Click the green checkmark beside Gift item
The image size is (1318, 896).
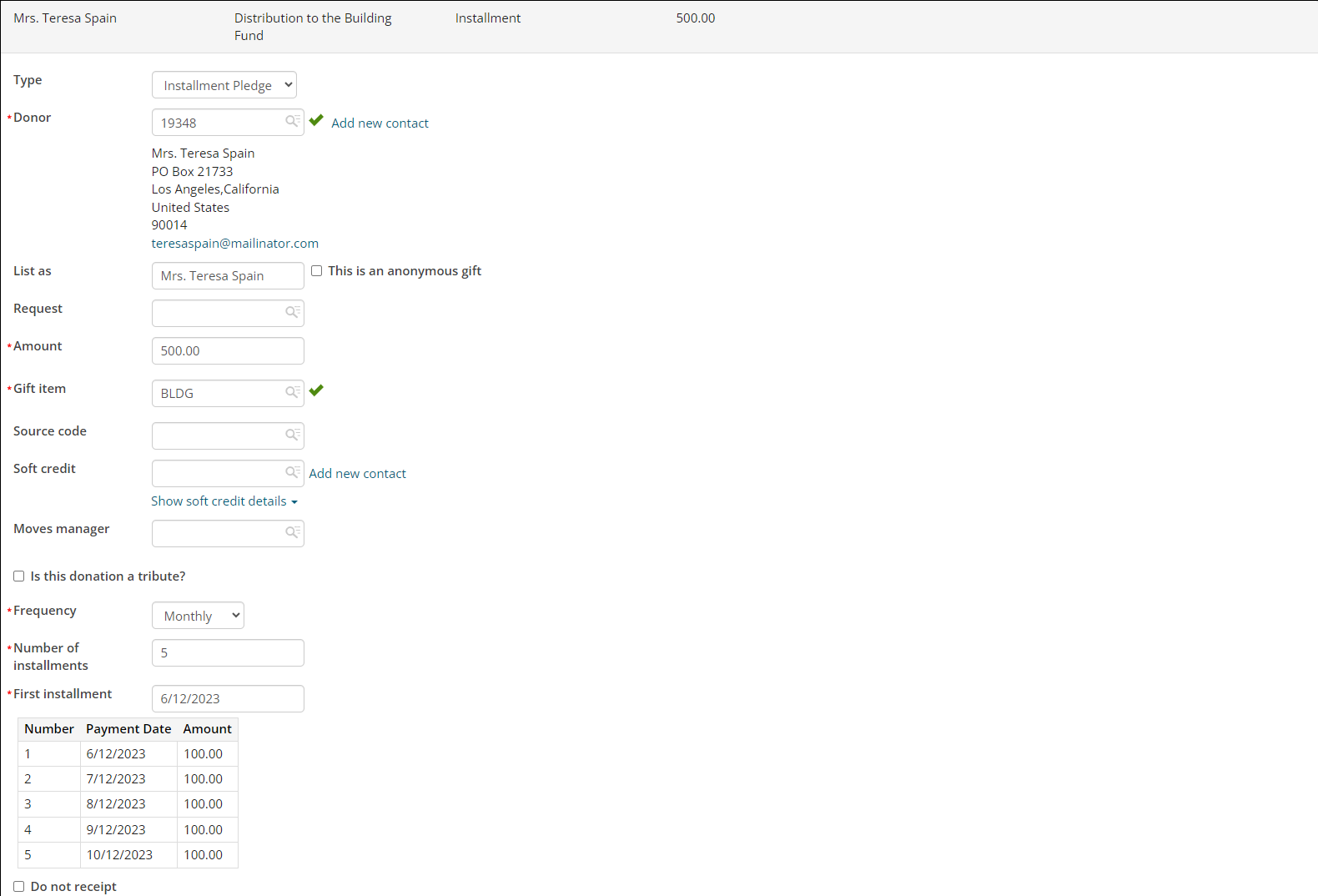pos(316,390)
